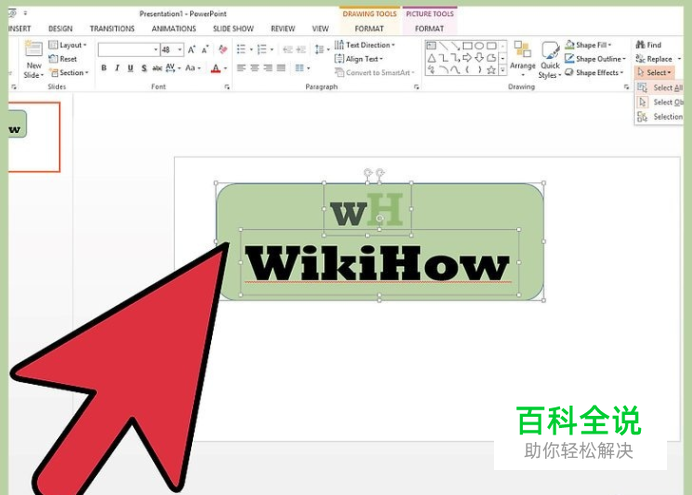
Task: Toggle Bold formatting
Action: tap(104, 68)
